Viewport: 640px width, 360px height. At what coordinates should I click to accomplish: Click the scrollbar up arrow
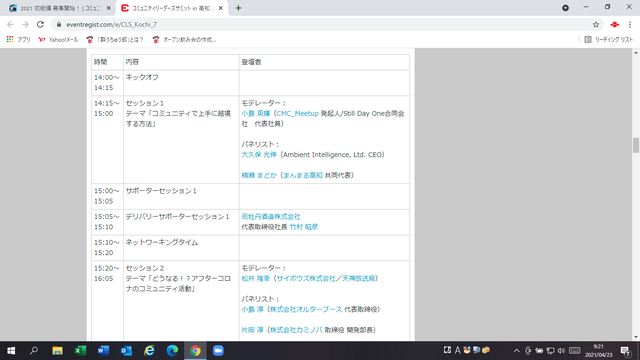point(636,53)
